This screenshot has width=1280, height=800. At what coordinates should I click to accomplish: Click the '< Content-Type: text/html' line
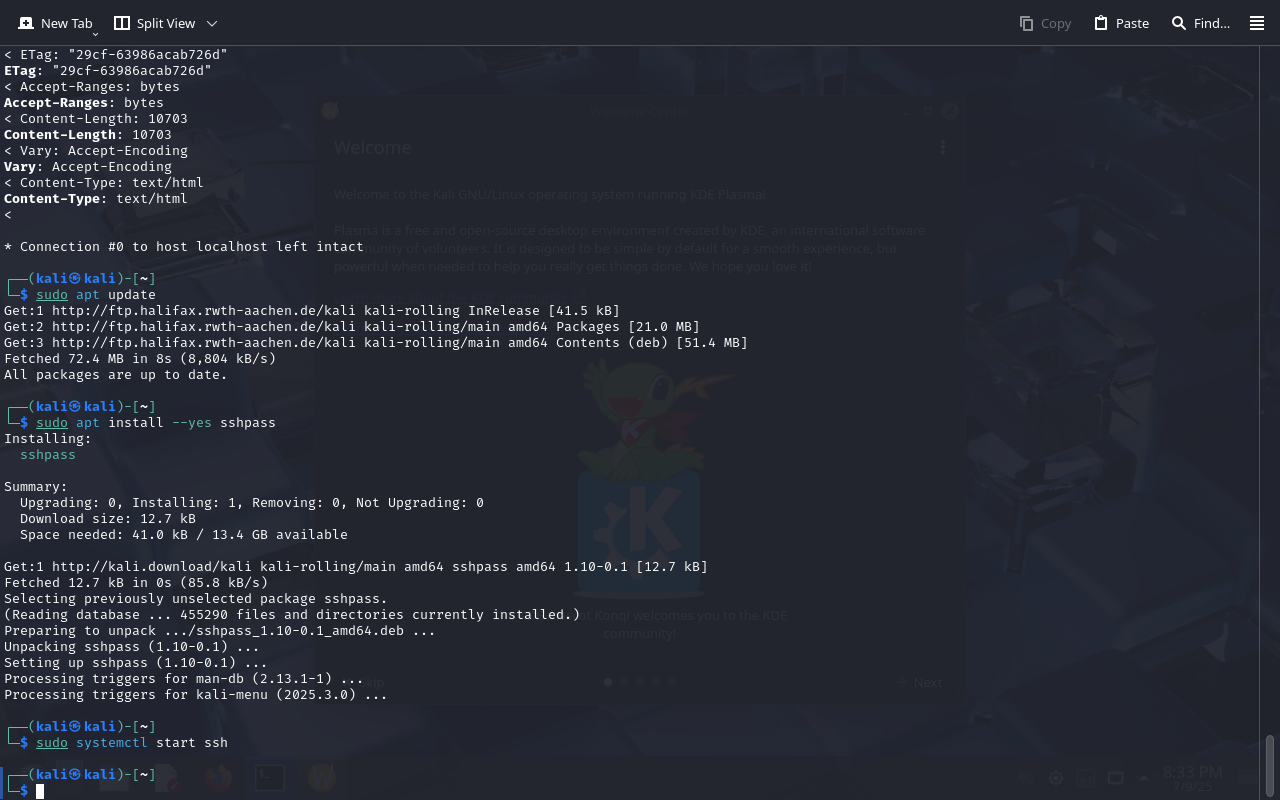point(104,183)
